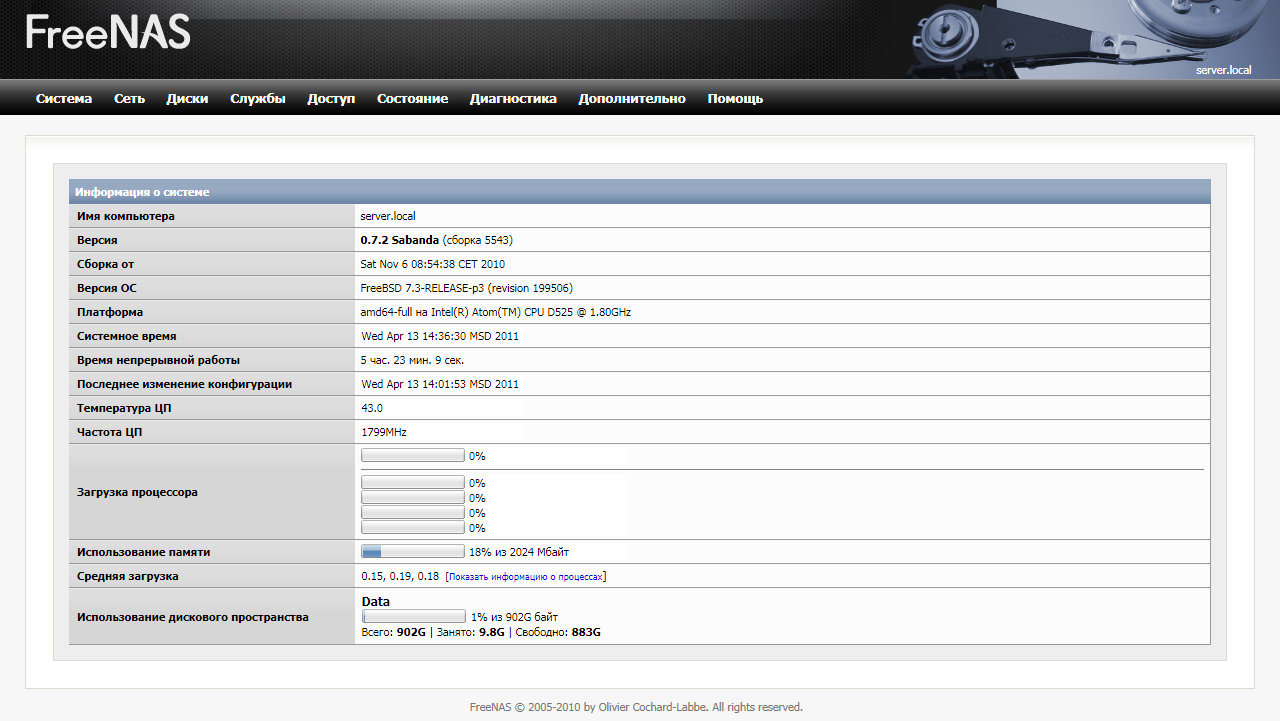Click the FreeNAS copyright footer text
1280x721 pixels.
636,707
